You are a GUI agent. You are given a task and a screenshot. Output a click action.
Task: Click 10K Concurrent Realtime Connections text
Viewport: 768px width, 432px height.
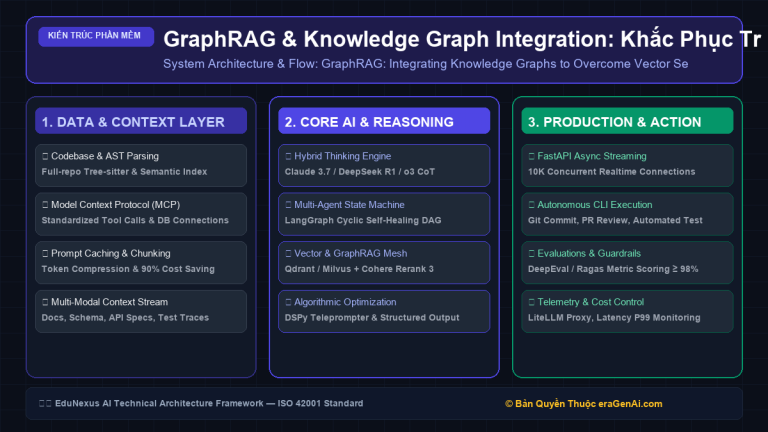[612, 172]
